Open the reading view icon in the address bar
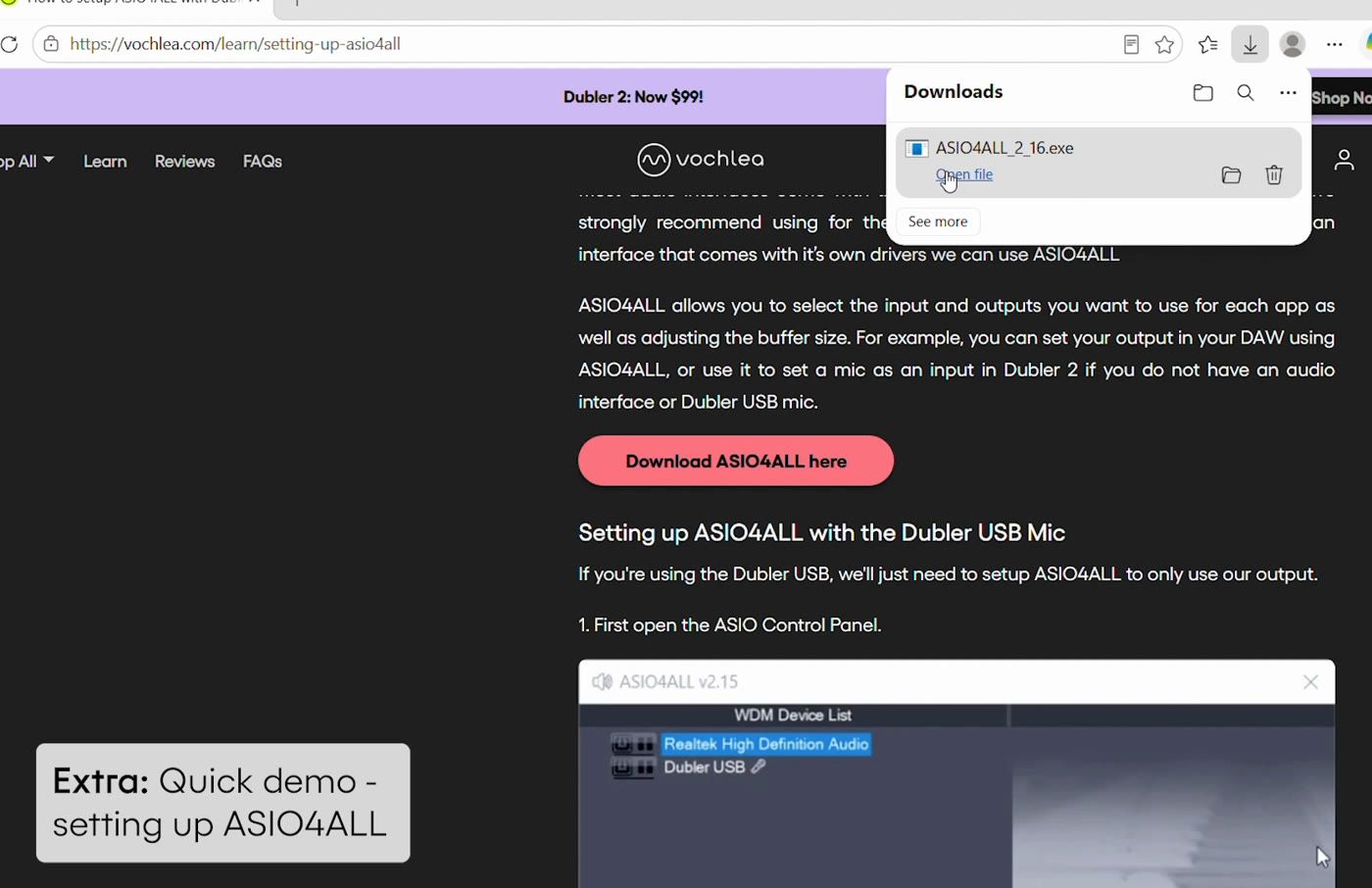Image resolution: width=1372 pixels, height=888 pixels. (1131, 44)
